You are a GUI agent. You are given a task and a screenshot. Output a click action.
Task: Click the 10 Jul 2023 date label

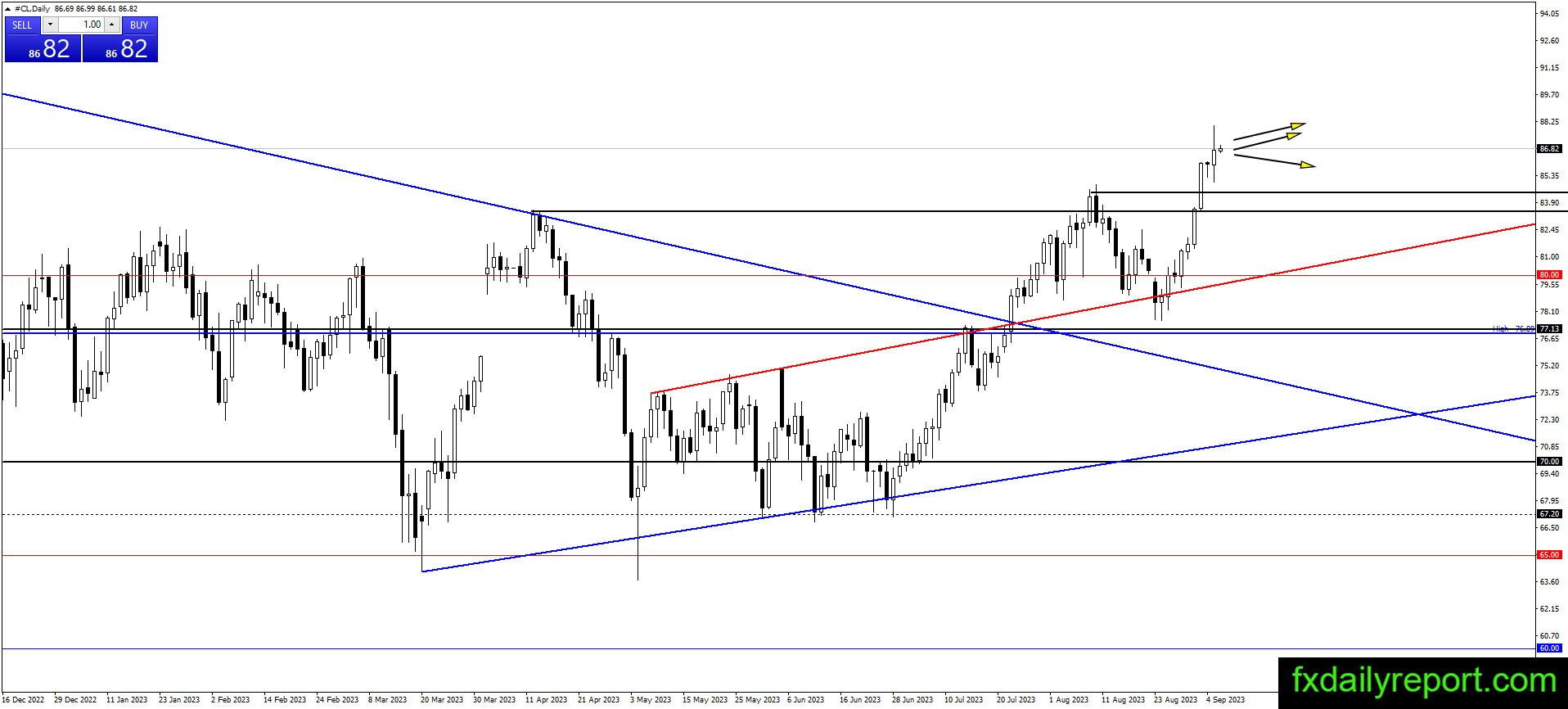pyautogui.click(x=964, y=700)
